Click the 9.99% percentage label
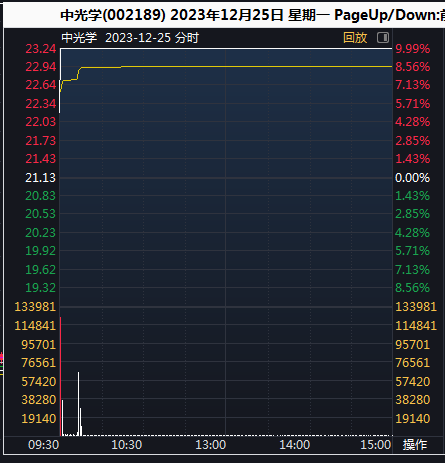The width and height of the screenshot is (445, 463). tap(413, 49)
